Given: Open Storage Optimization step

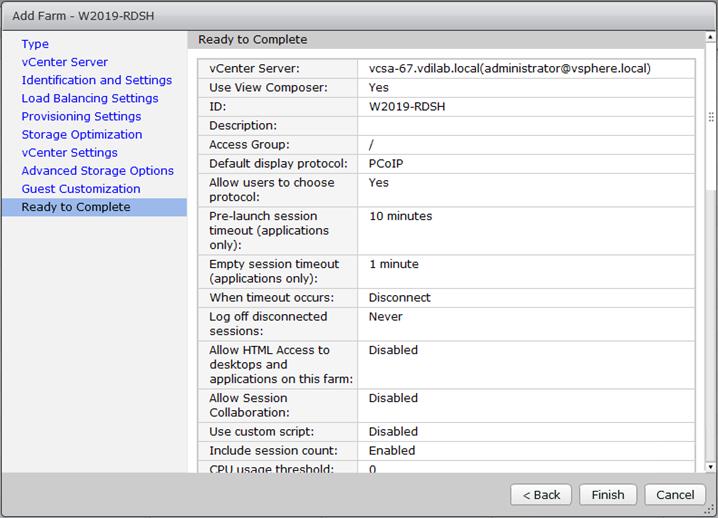Looking at the screenshot, I should (x=82, y=135).
